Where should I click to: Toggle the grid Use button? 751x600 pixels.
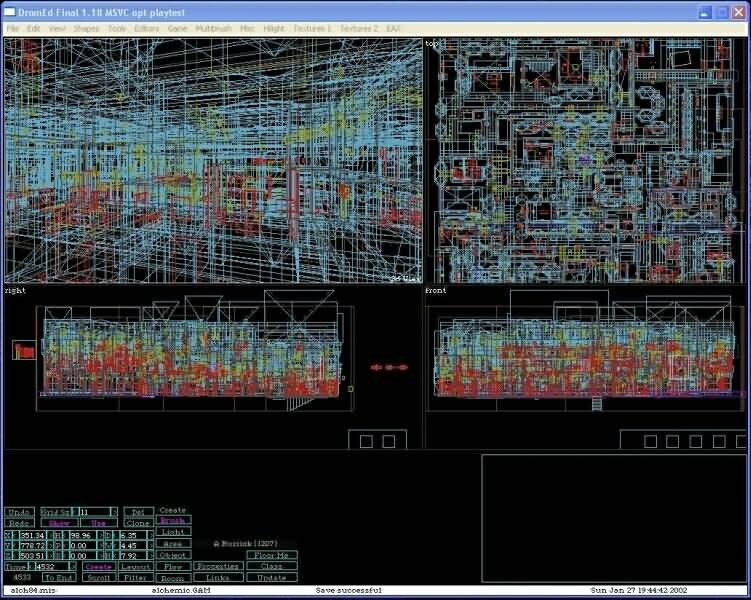click(98, 523)
